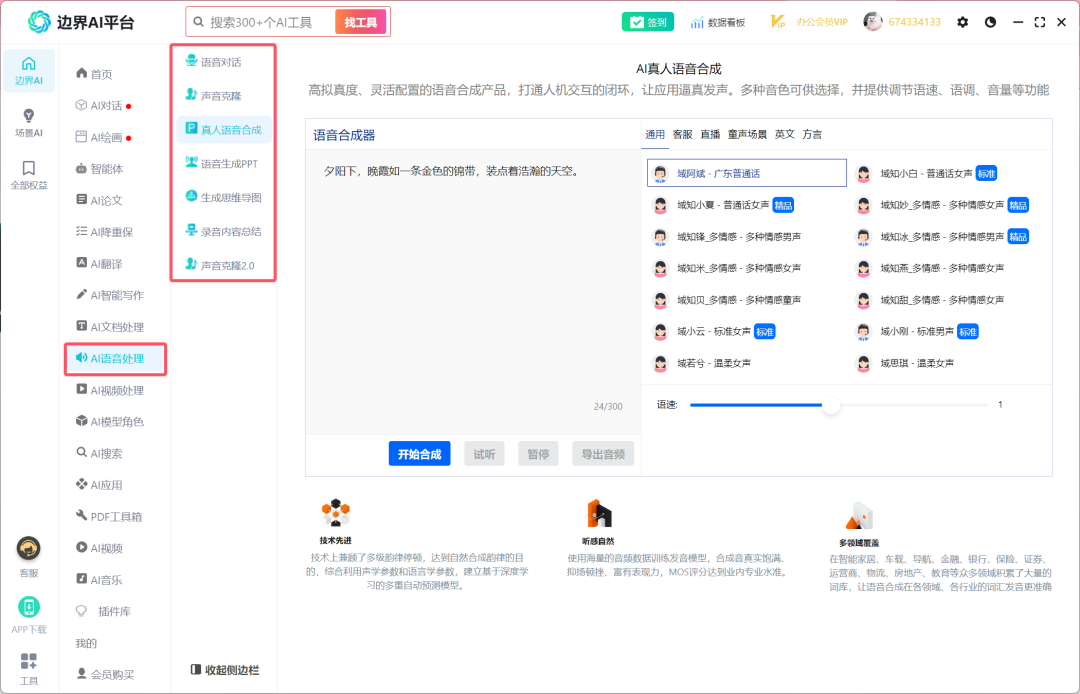Open 语音生成PPT tool
This screenshot has width=1080, height=694.
pyautogui.click(x=224, y=164)
